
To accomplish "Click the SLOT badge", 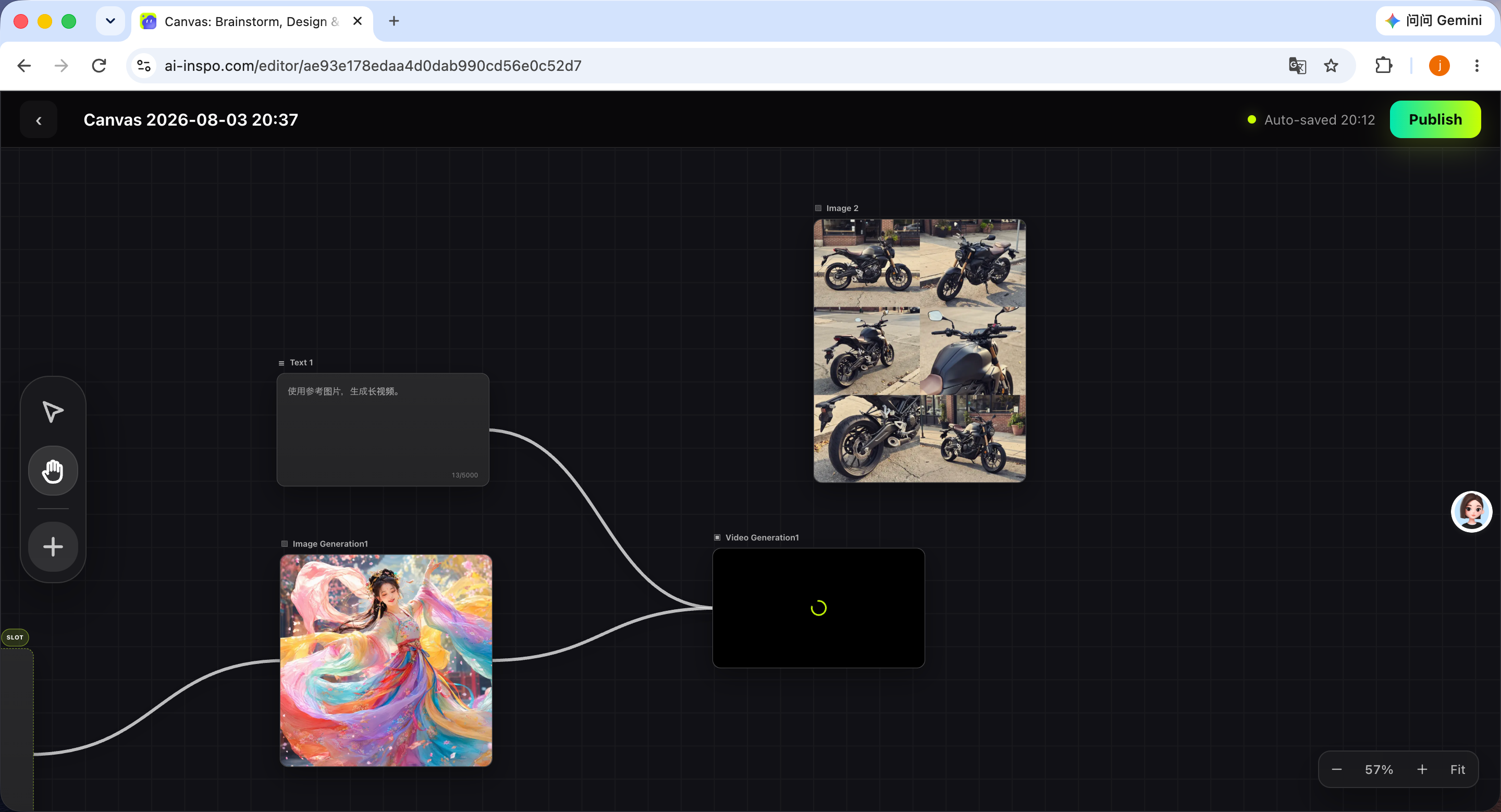I will tap(15, 637).
